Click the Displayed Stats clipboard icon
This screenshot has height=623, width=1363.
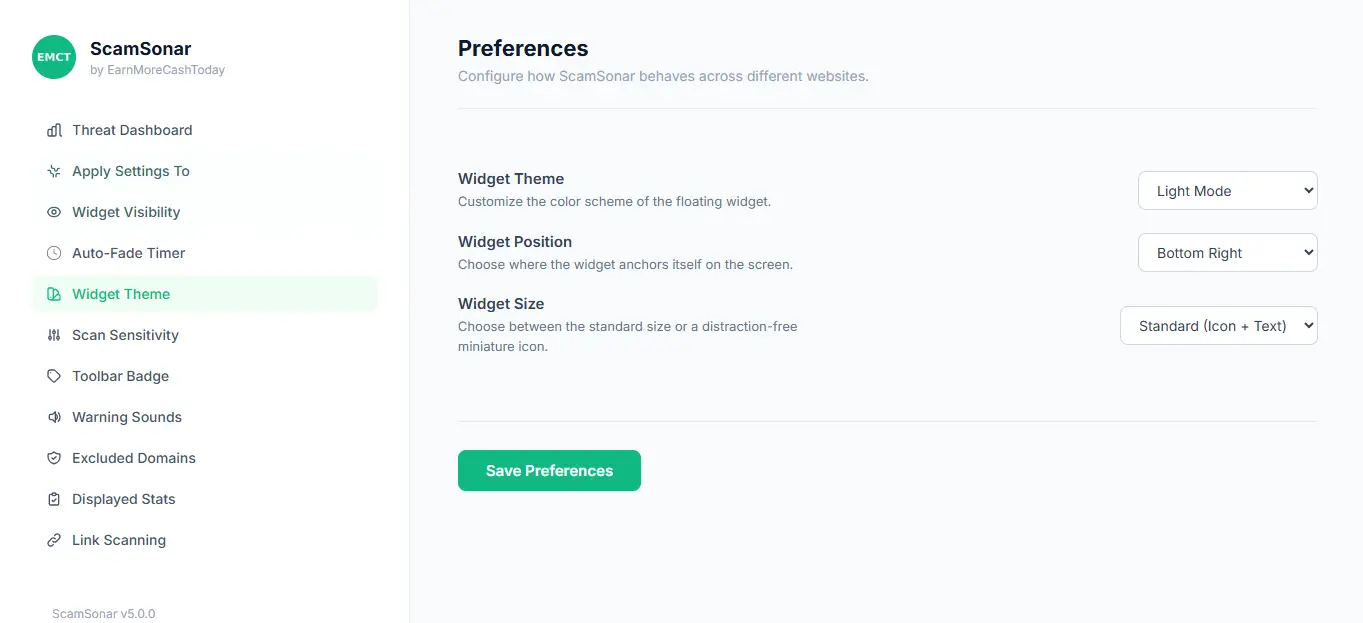pos(54,499)
